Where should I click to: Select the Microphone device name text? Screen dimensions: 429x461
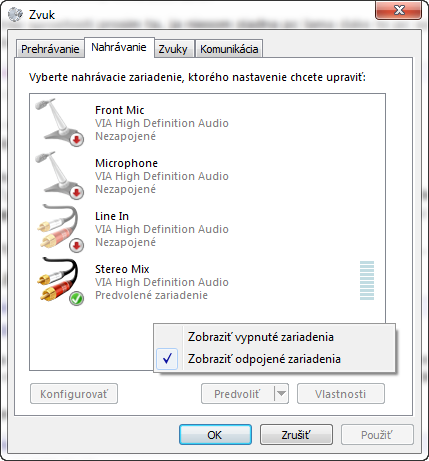(x=126, y=163)
